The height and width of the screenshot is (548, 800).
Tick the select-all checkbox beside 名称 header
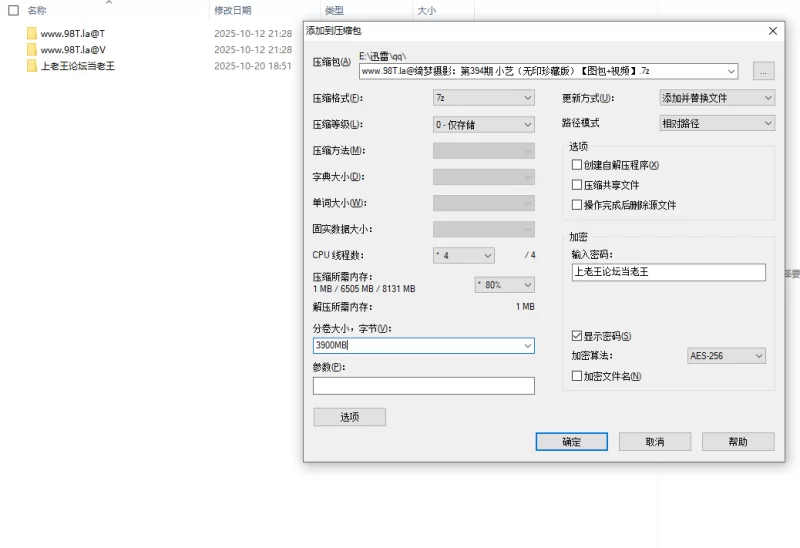pos(14,10)
